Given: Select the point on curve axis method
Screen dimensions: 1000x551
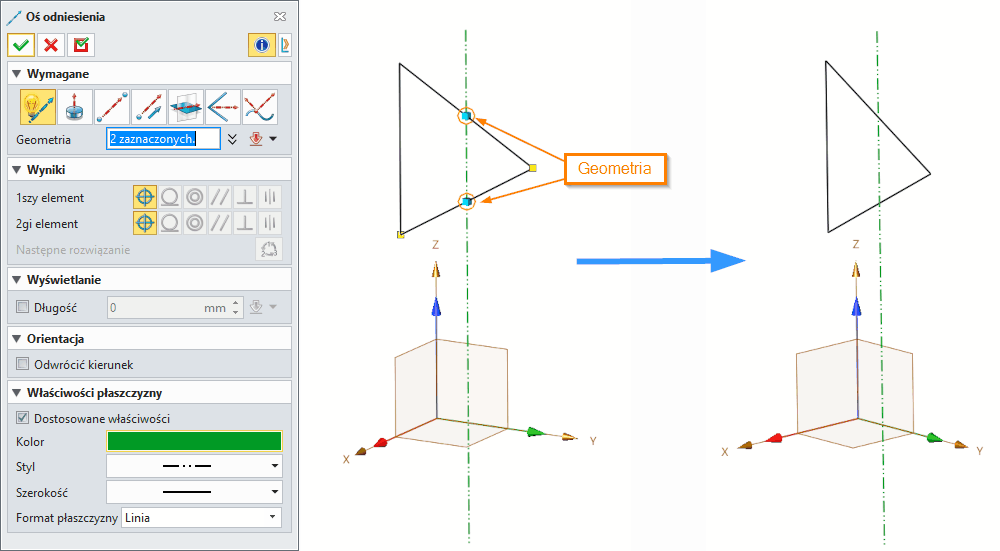Looking at the screenshot, I should 260,107.
